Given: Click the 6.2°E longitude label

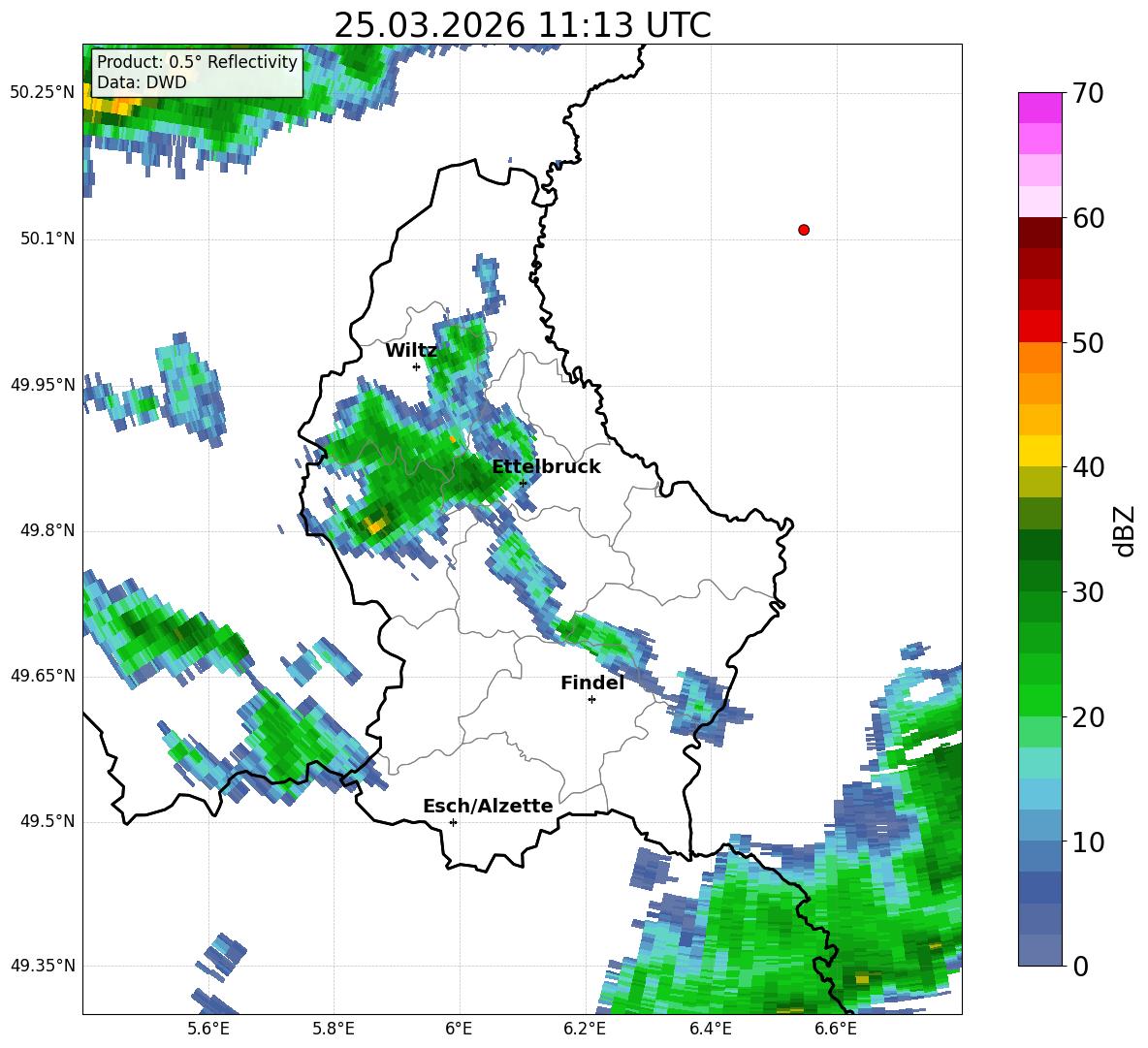Looking at the screenshot, I should tap(585, 1029).
